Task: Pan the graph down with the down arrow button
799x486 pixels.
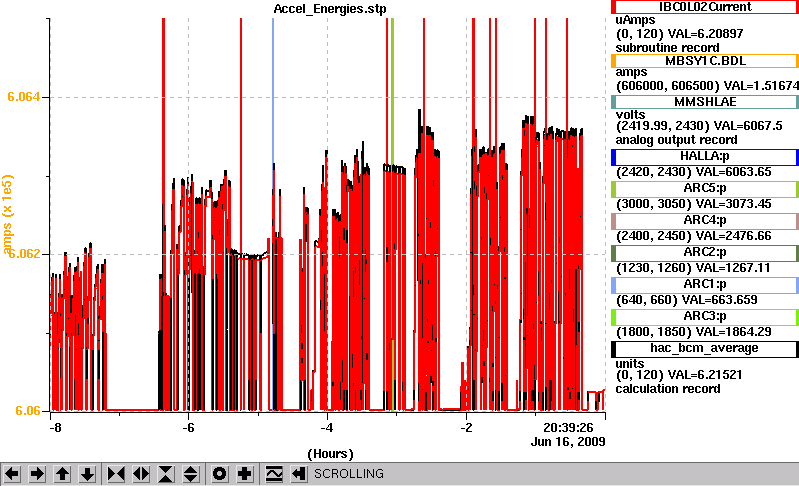Action: click(x=88, y=474)
